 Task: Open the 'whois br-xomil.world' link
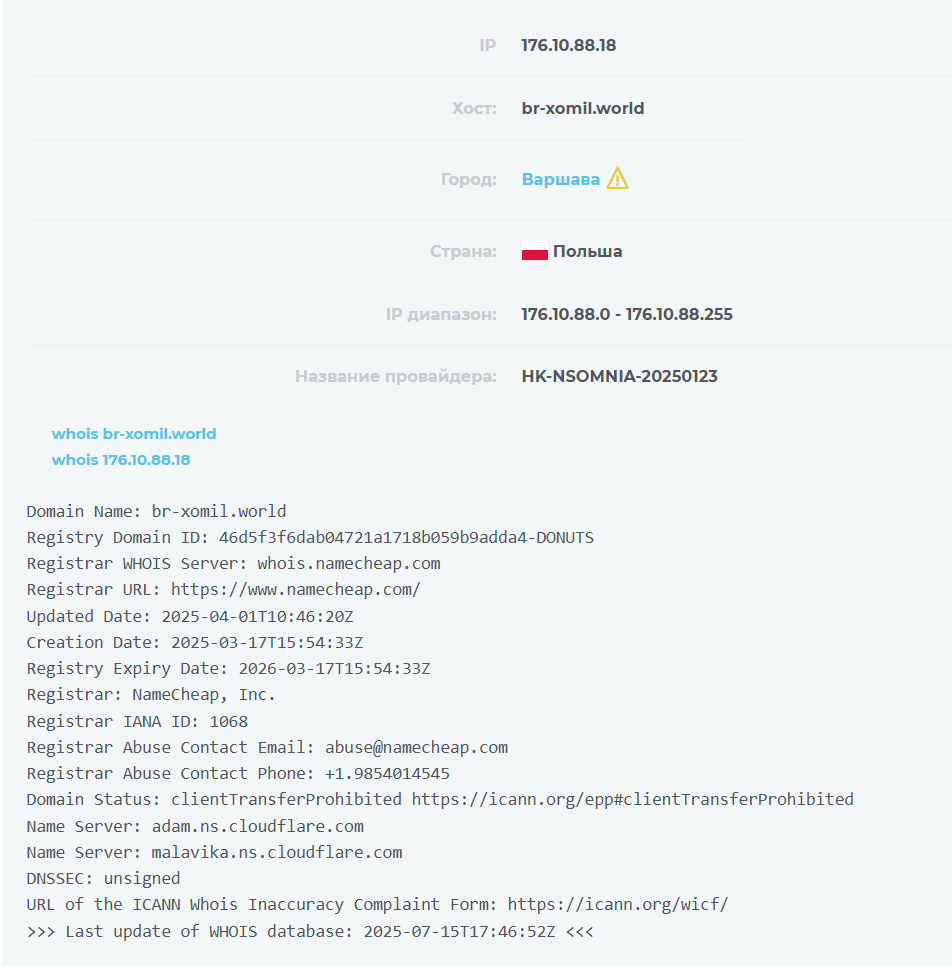134,434
